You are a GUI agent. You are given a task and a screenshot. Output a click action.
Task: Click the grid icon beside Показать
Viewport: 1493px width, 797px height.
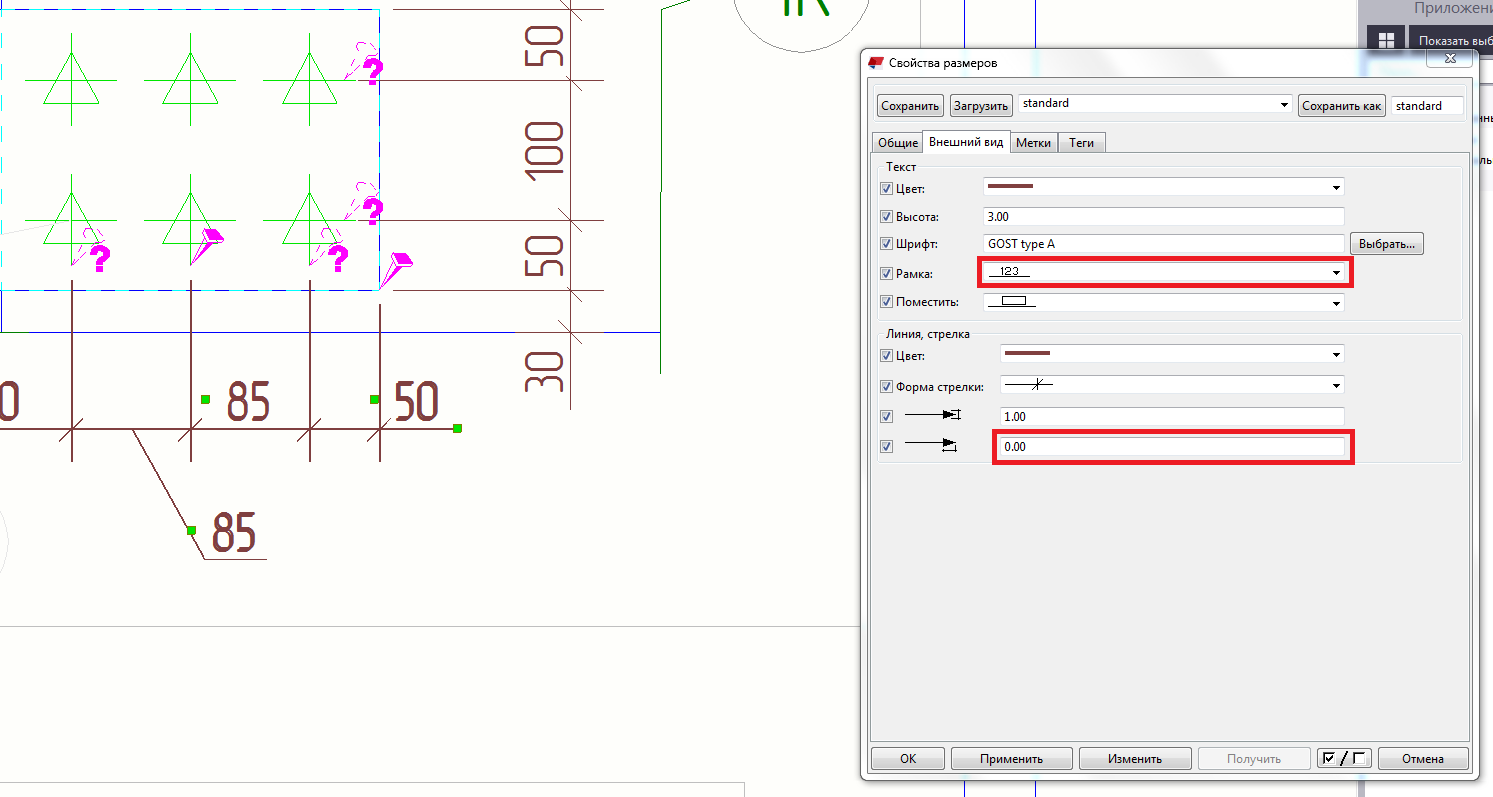1386,40
